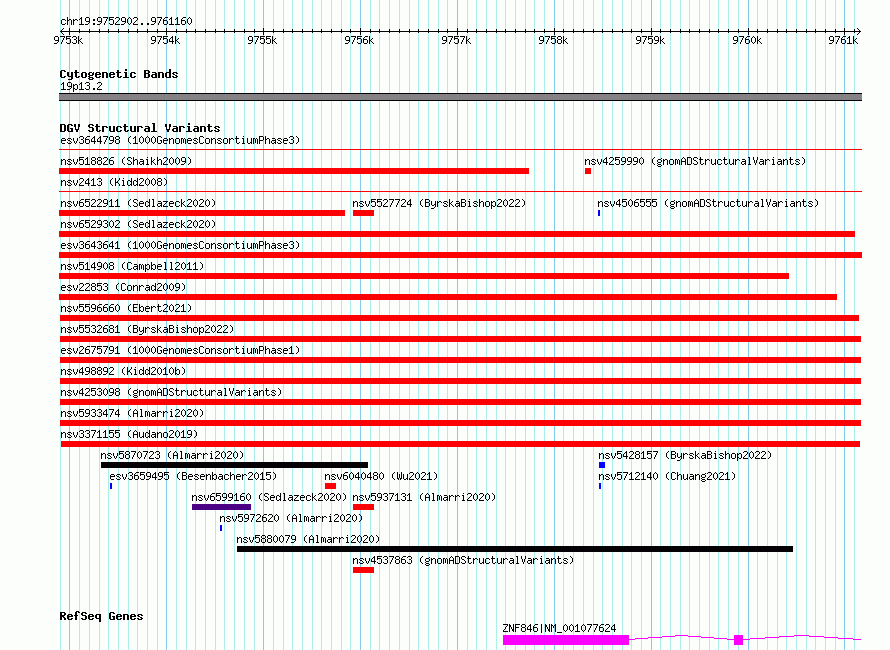This screenshot has width=890, height=650.
Task: Click the red bar under nsv5937131
Action: (363, 507)
